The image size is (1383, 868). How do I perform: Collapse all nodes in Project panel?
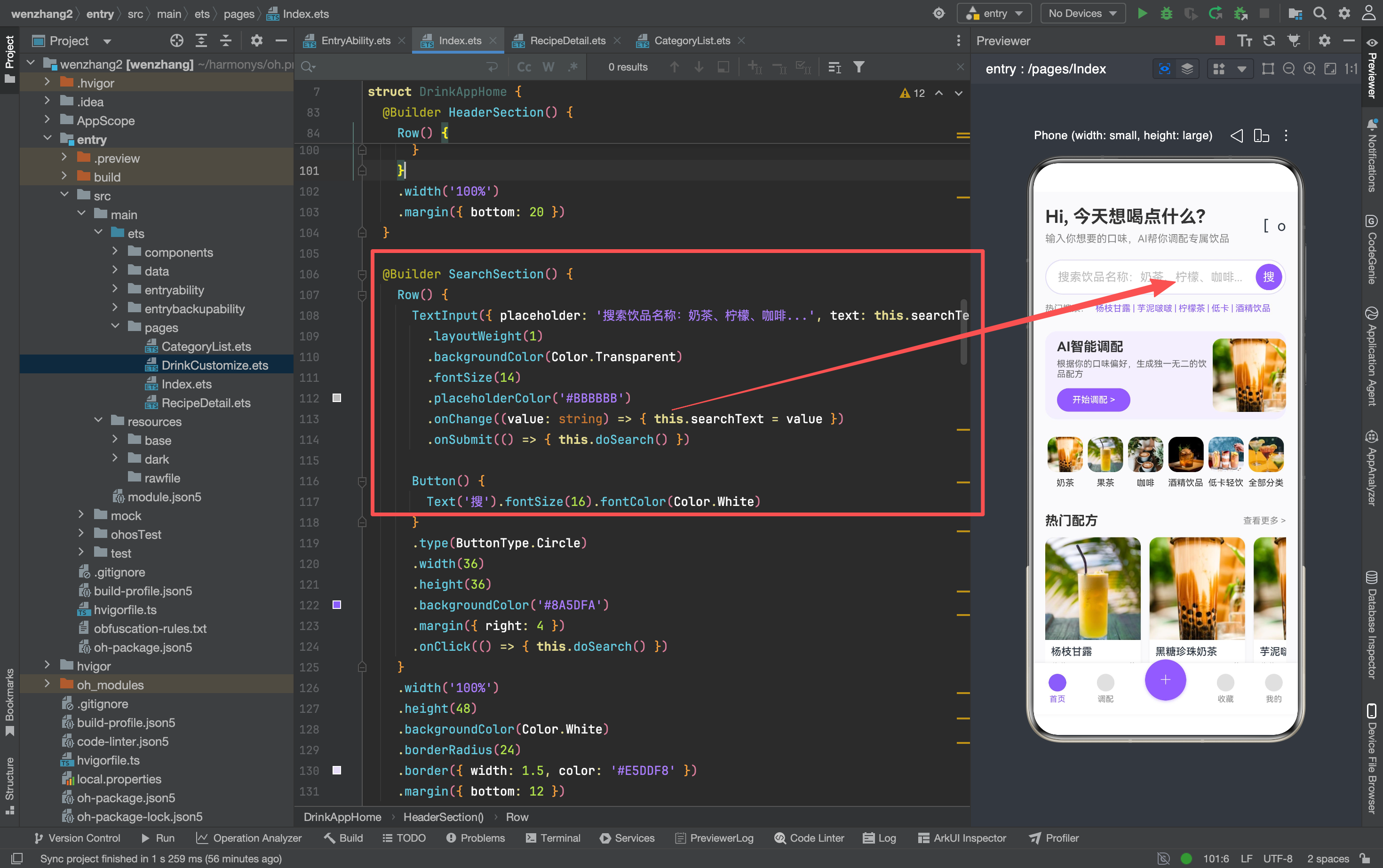(x=226, y=40)
